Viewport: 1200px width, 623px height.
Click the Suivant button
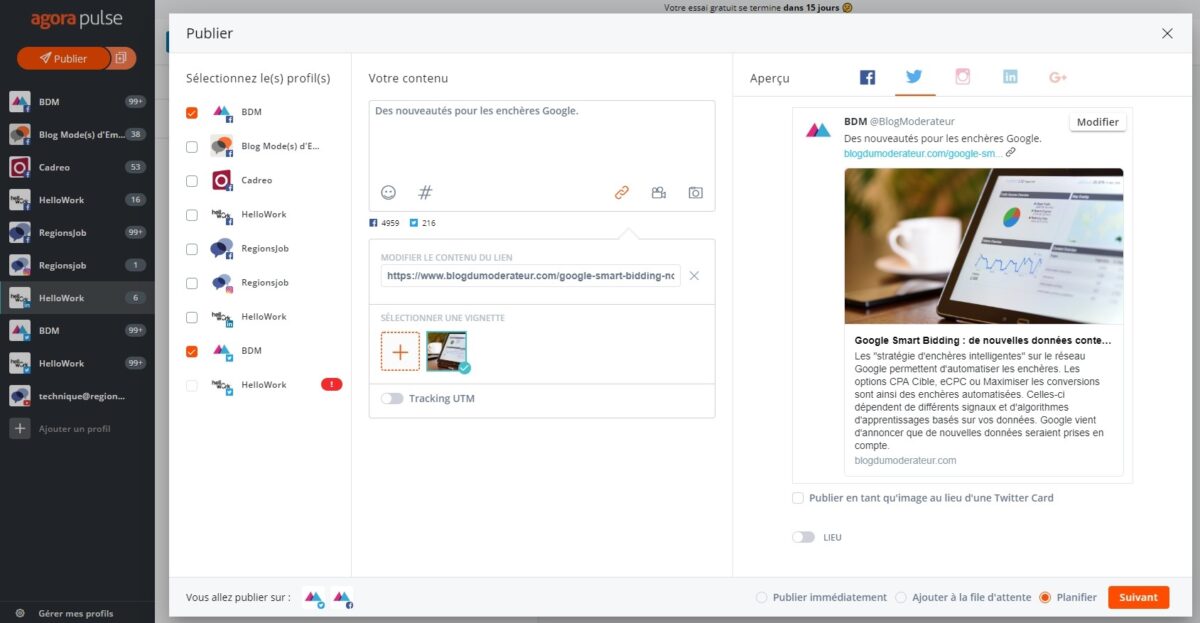(1139, 597)
